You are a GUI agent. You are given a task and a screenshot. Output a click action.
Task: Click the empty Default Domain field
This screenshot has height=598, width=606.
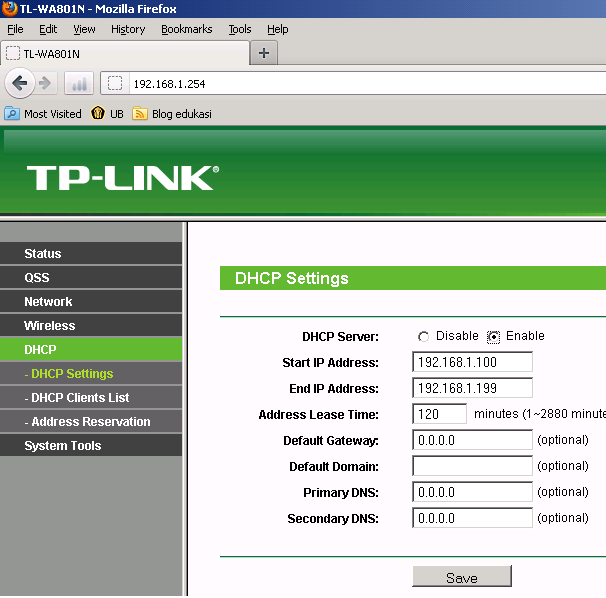pos(472,466)
